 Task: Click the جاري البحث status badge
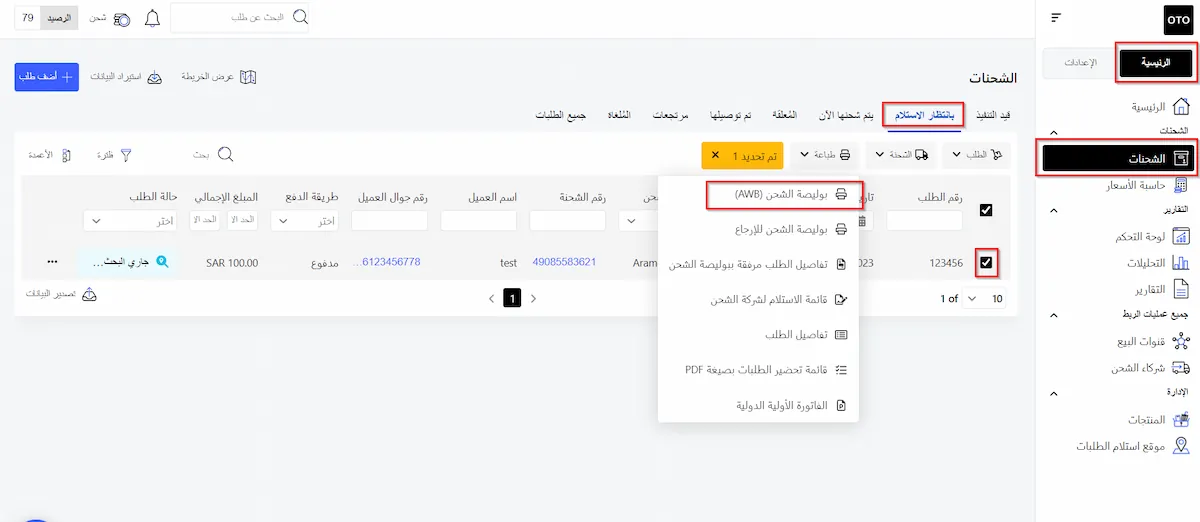(128, 262)
